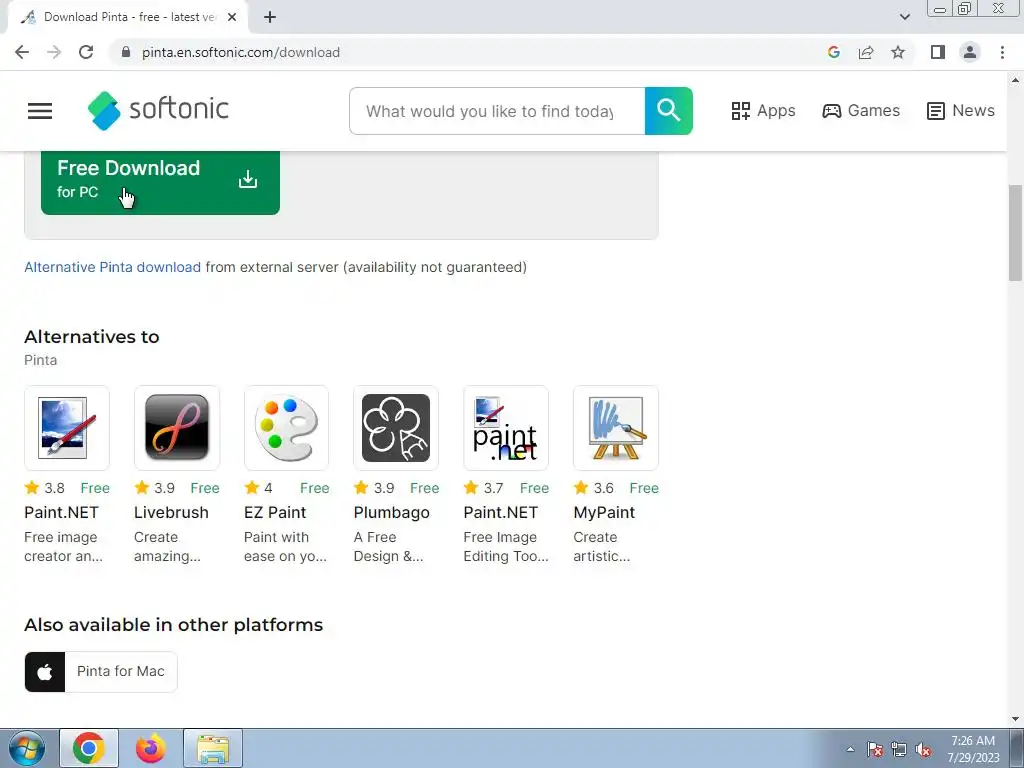
Task: Open the Games section
Action: pos(861,111)
